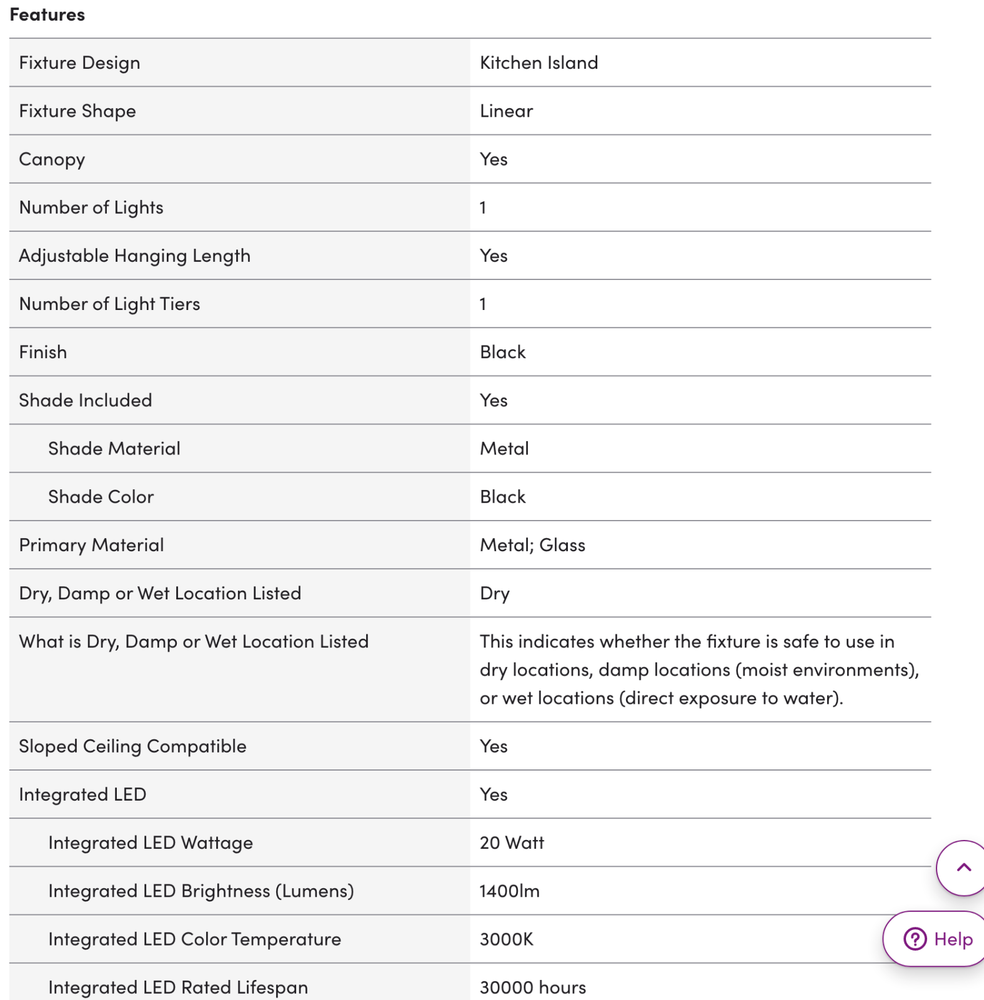Click the Integrated LED Color Temperature label
Image resolution: width=984 pixels, height=1000 pixels.
194,940
